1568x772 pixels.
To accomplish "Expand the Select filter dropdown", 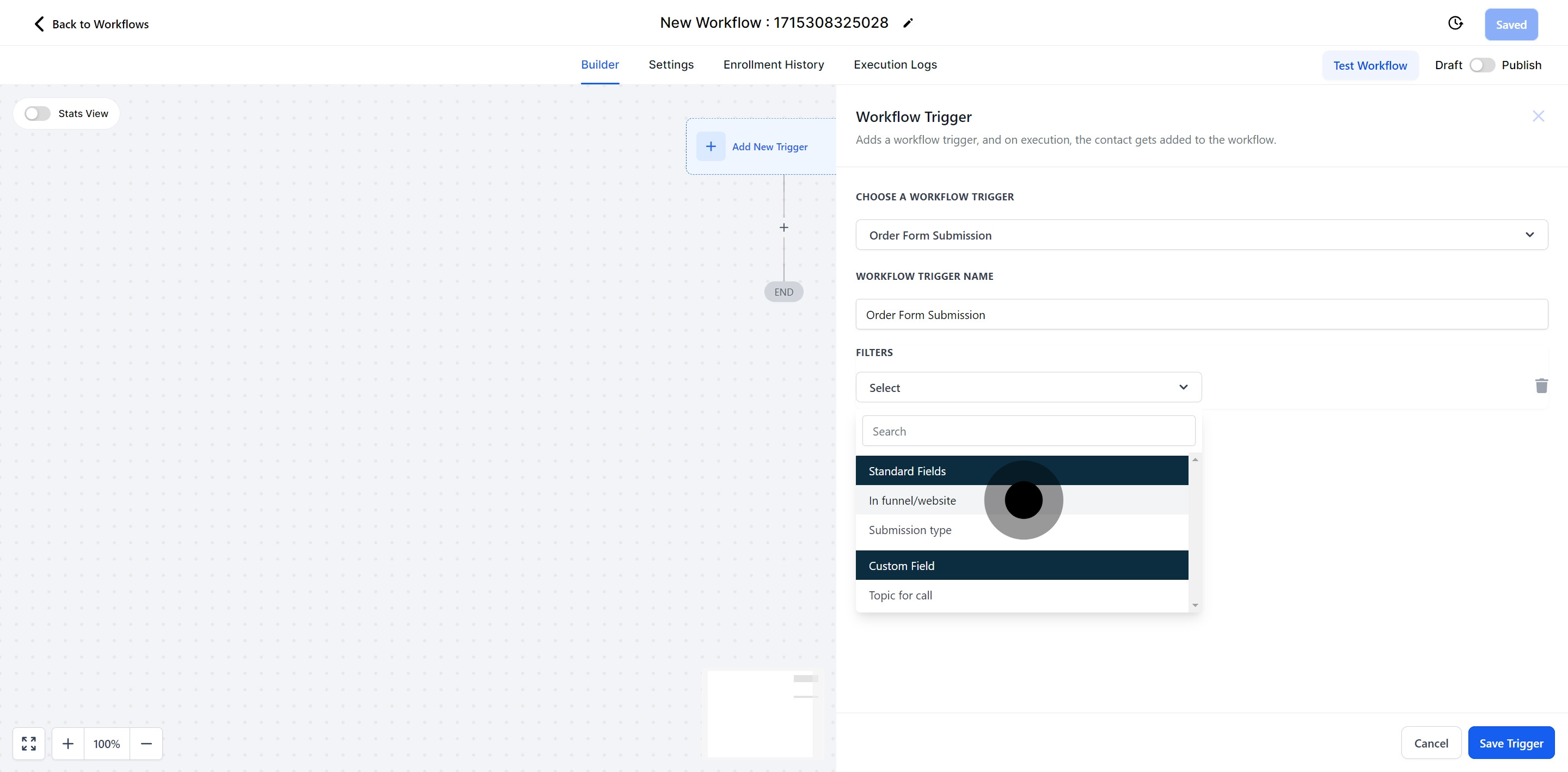I will pos(1028,387).
